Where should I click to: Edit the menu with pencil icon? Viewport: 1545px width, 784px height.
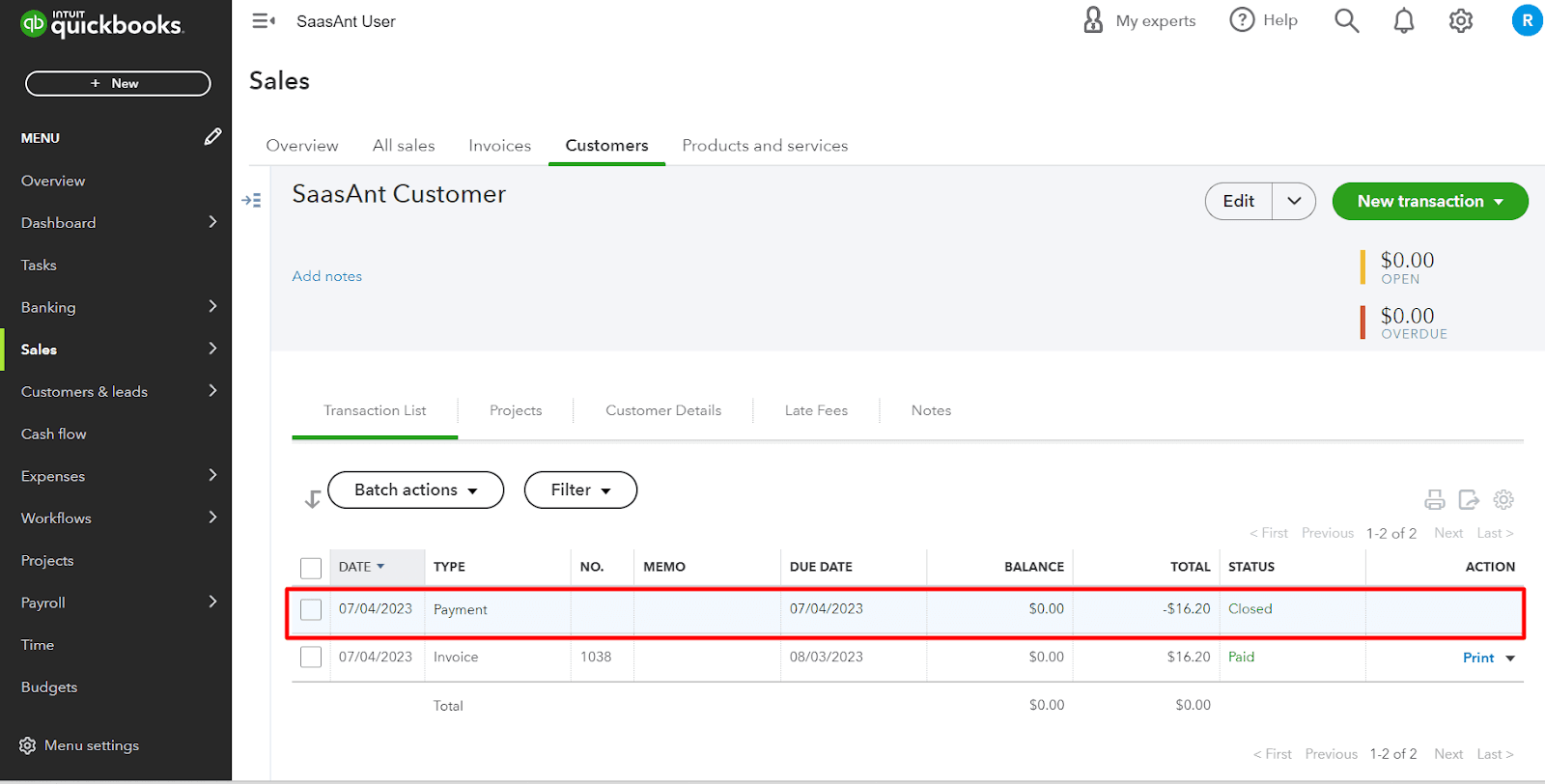point(212,137)
